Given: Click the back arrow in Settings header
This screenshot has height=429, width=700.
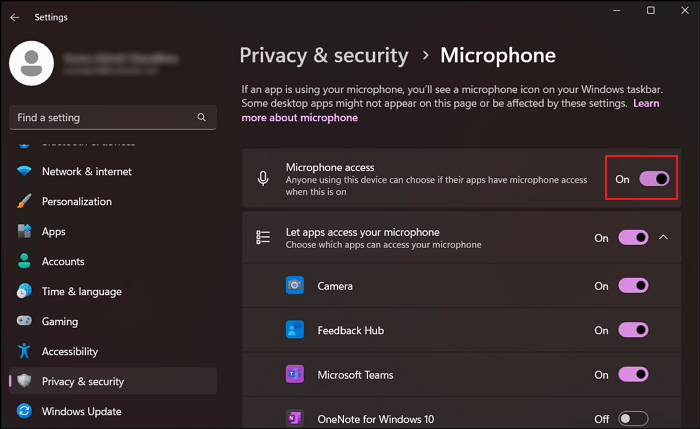Looking at the screenshot, I should point(14,17).
